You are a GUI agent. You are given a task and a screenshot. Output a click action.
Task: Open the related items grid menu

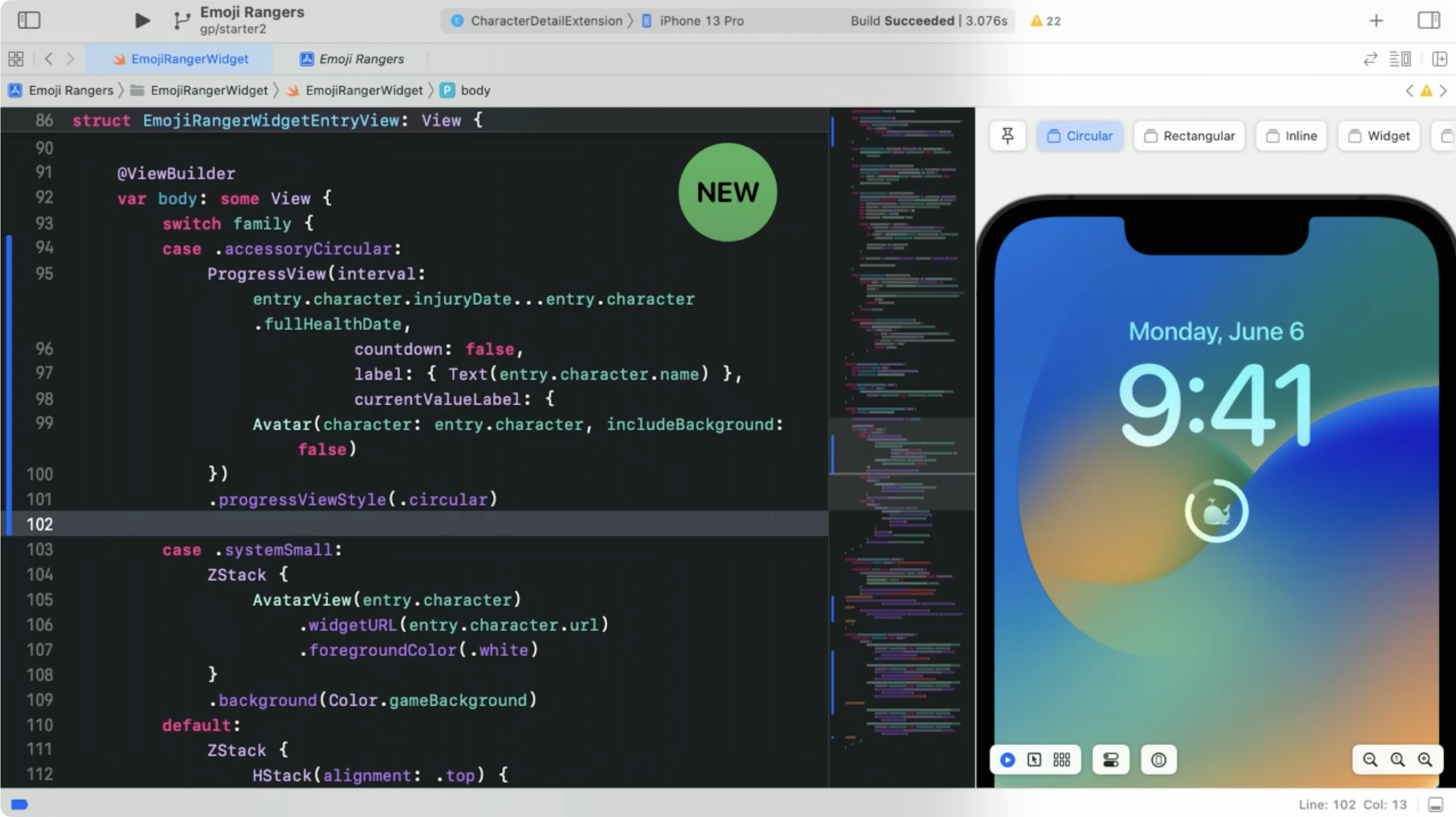(x=16, y=59)
